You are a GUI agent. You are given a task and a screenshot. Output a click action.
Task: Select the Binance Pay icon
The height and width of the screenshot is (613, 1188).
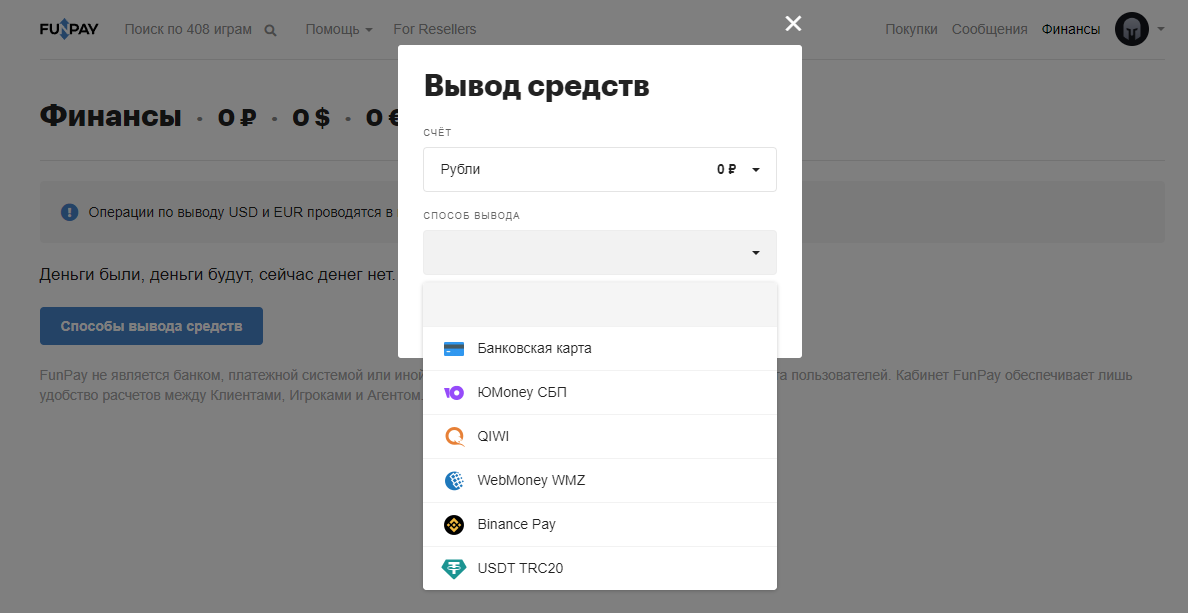455,524
